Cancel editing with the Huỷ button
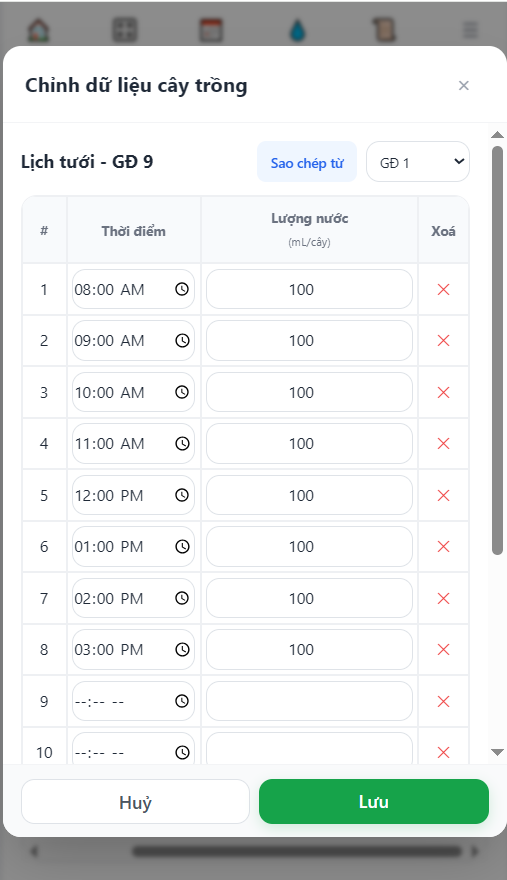 pos(135,801)
